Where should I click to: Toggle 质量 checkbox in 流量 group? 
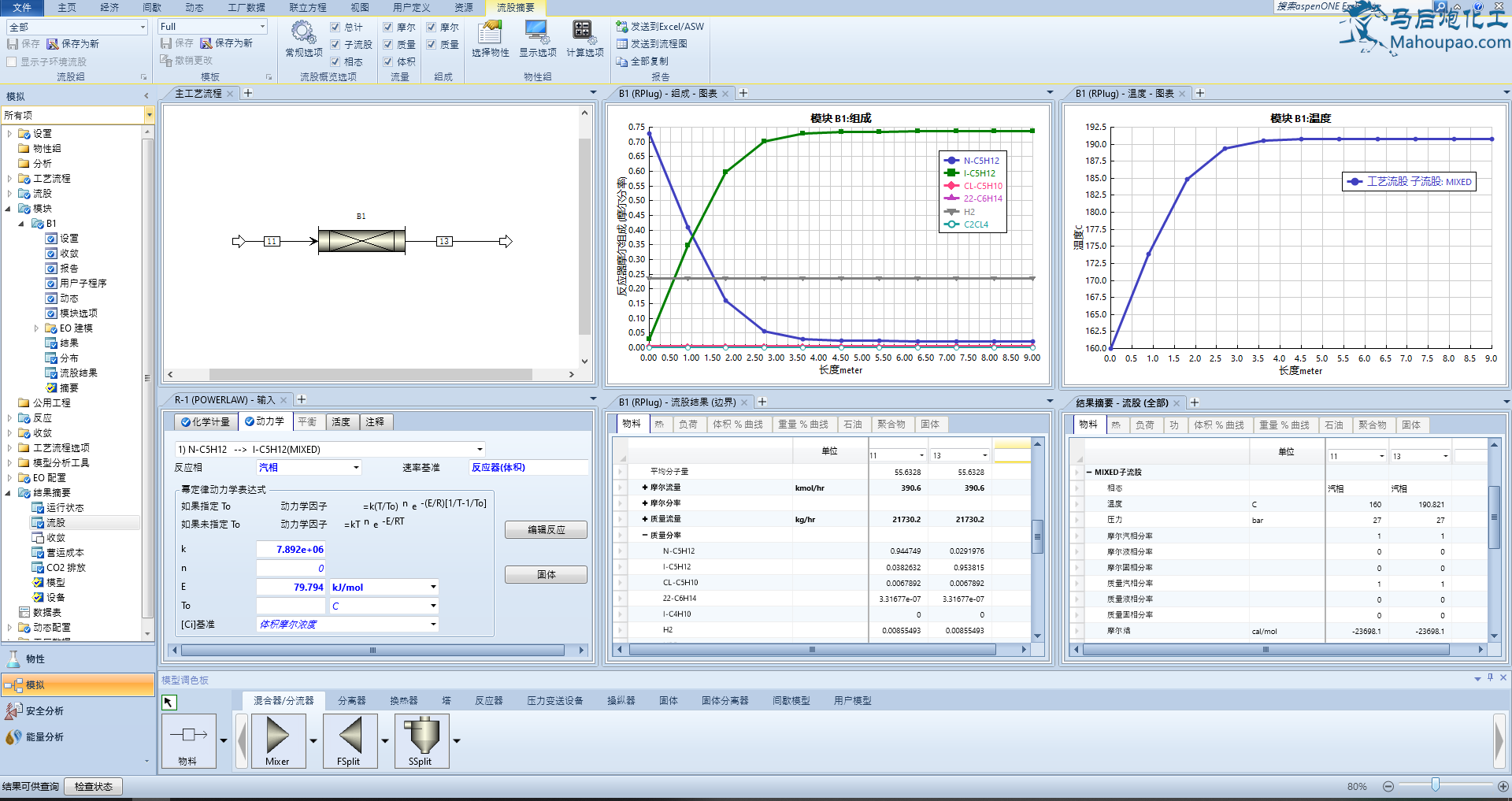[x=388, y=44]
